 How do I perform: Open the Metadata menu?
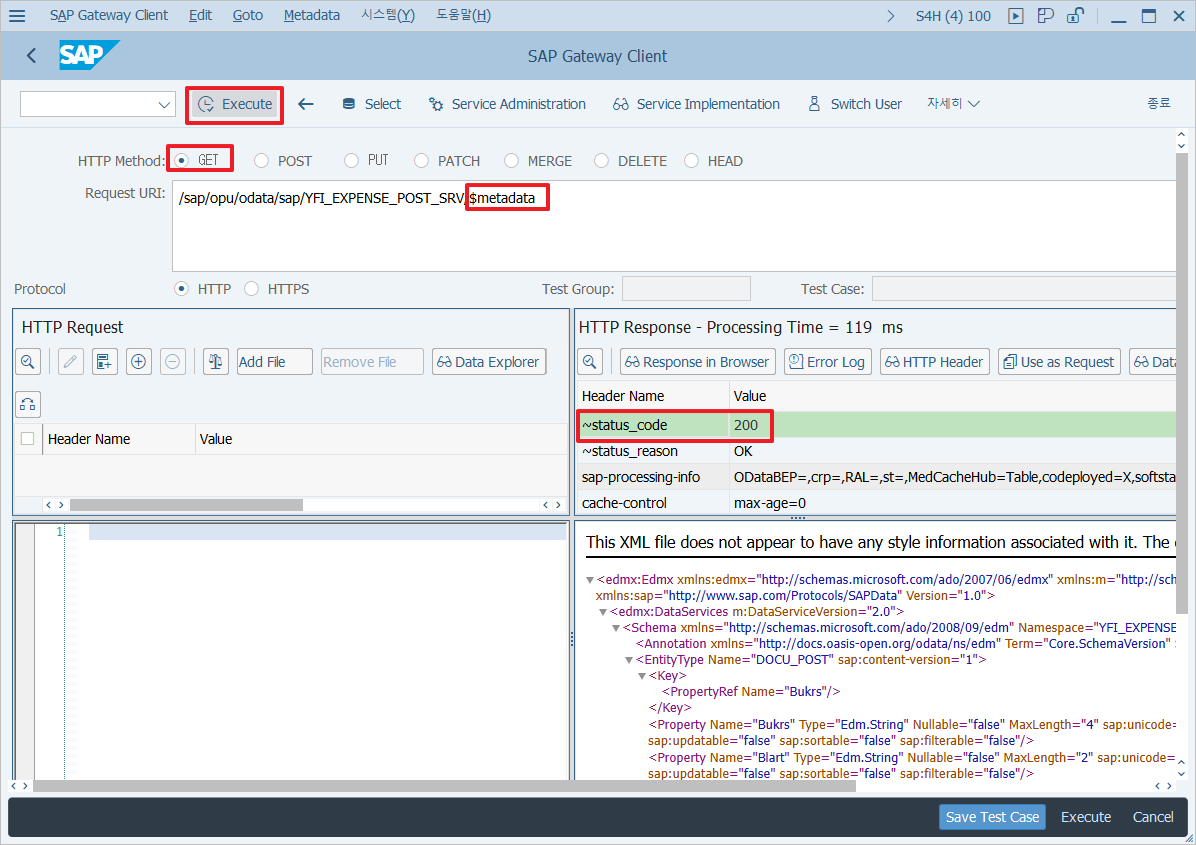tap(312, 15)
